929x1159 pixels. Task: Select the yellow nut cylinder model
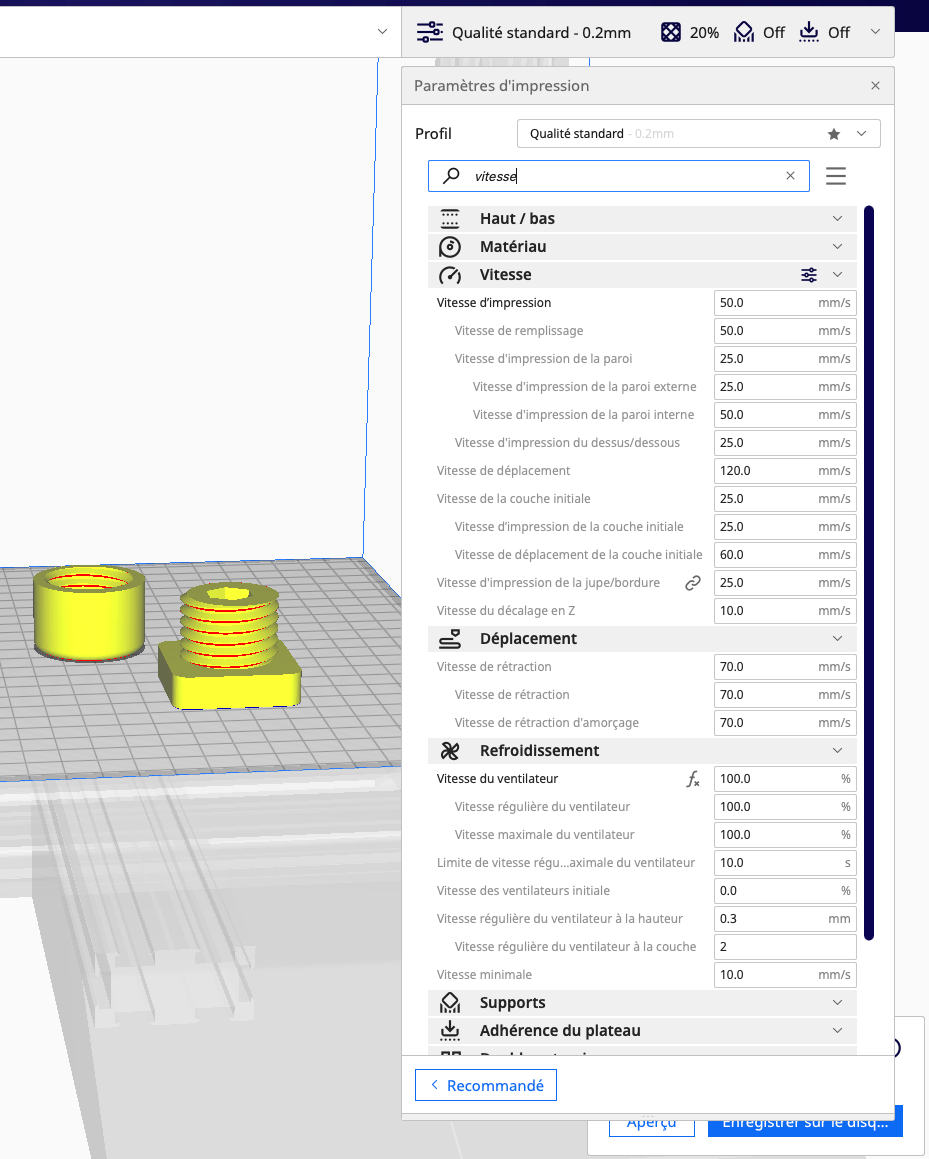click(89, 614)
